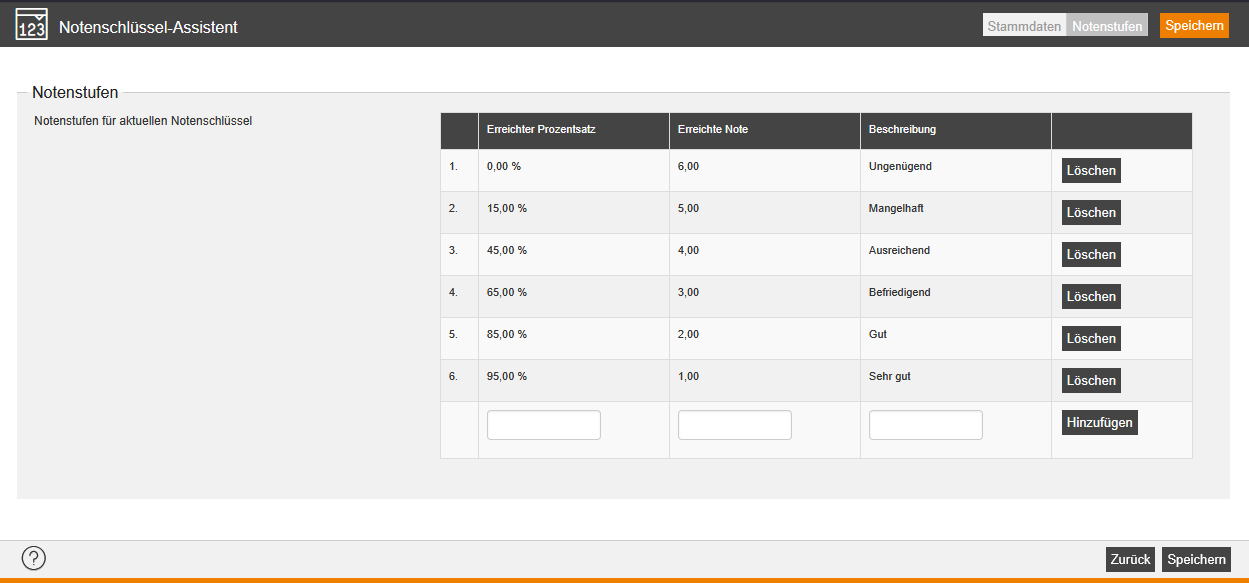The image size is (1249, 583).
Task: Click the Erreichter Prozentsatz column header
Action: (541, 130)
